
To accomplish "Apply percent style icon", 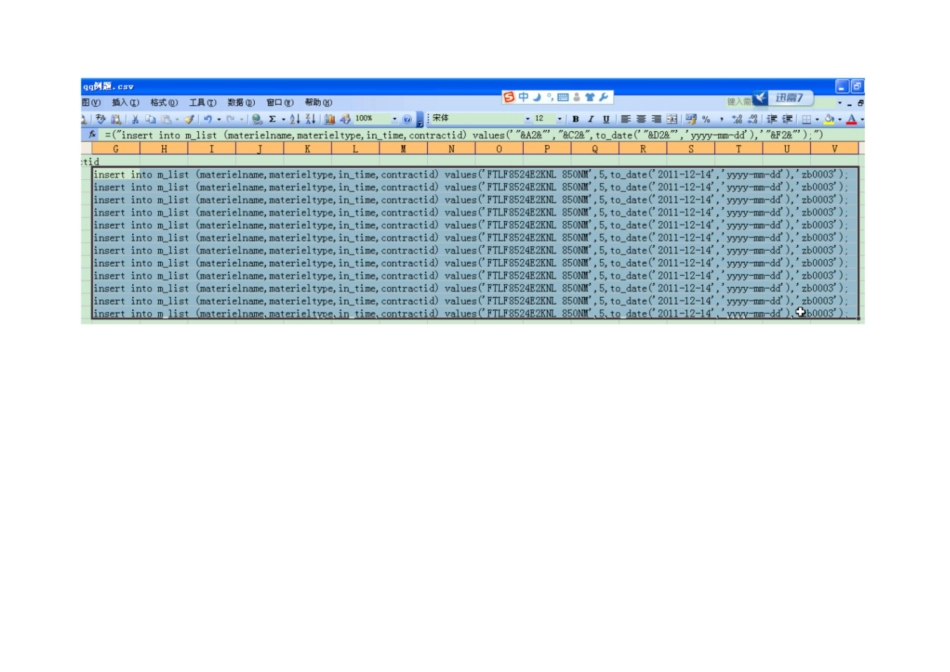I will [706, 119].
